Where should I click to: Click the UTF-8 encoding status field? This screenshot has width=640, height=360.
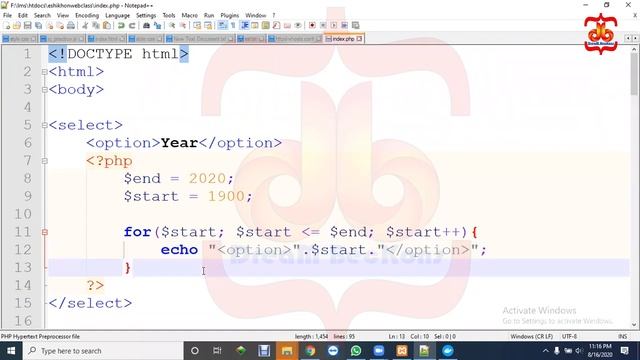(x=569, y=336)
